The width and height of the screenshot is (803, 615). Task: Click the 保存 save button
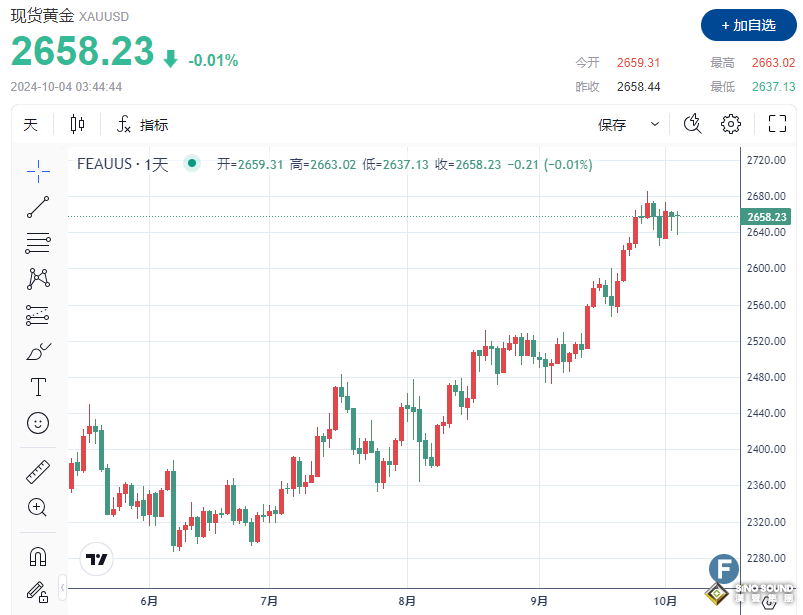(612, 124)
